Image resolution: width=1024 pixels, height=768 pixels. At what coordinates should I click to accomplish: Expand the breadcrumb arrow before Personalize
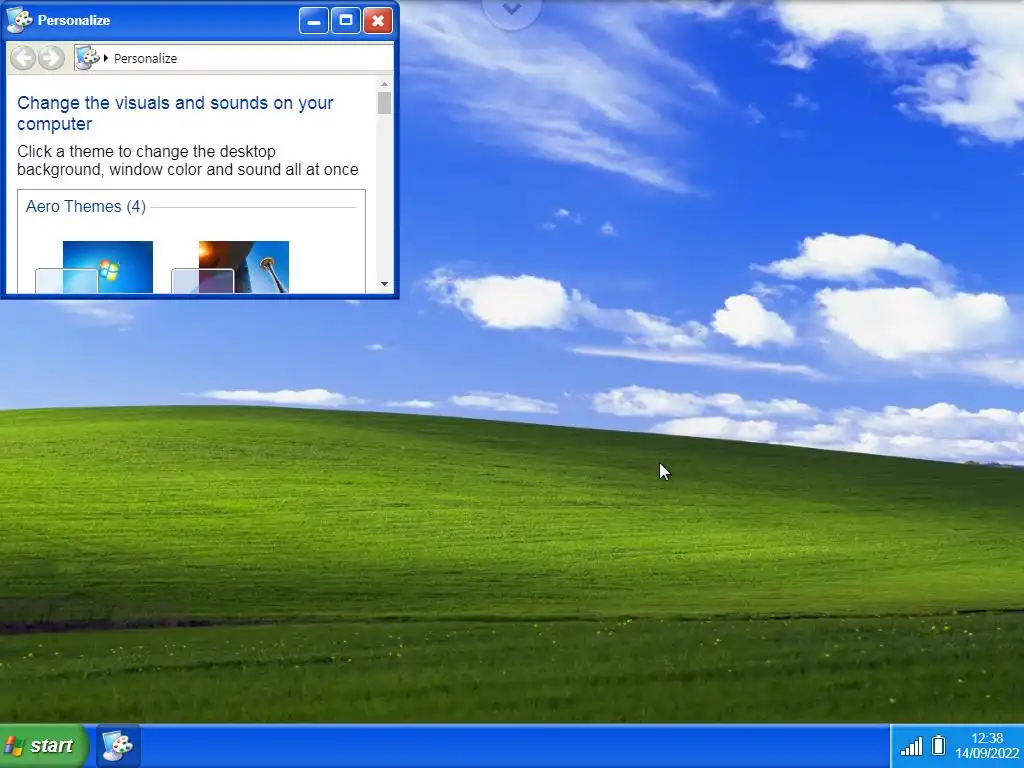click(x=106, y=58)
